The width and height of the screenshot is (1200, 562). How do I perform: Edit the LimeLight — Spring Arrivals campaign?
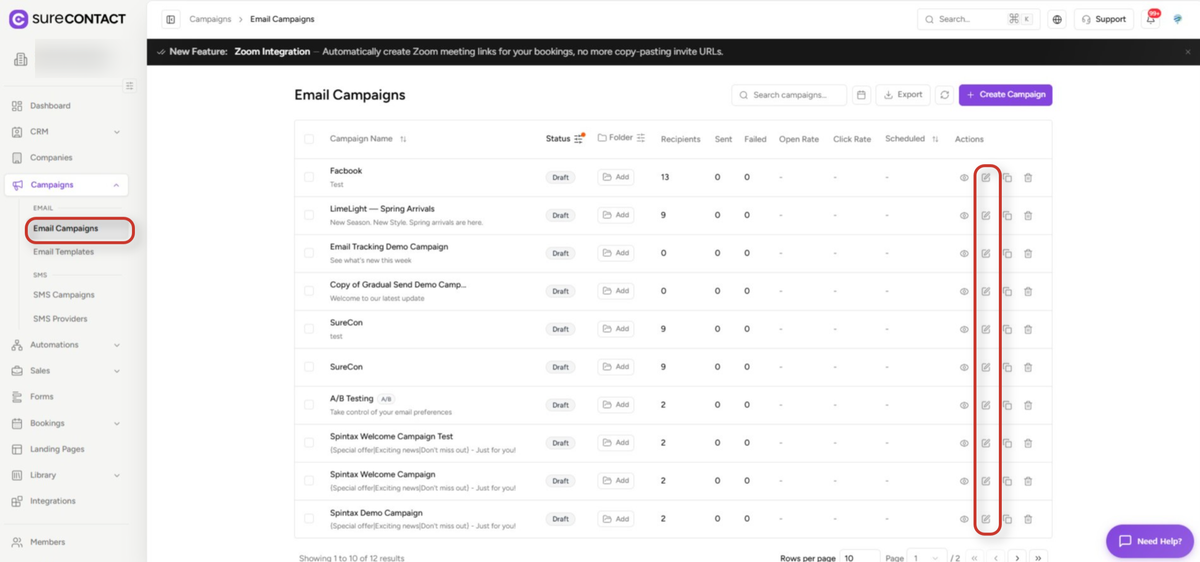tap(985, 216)
